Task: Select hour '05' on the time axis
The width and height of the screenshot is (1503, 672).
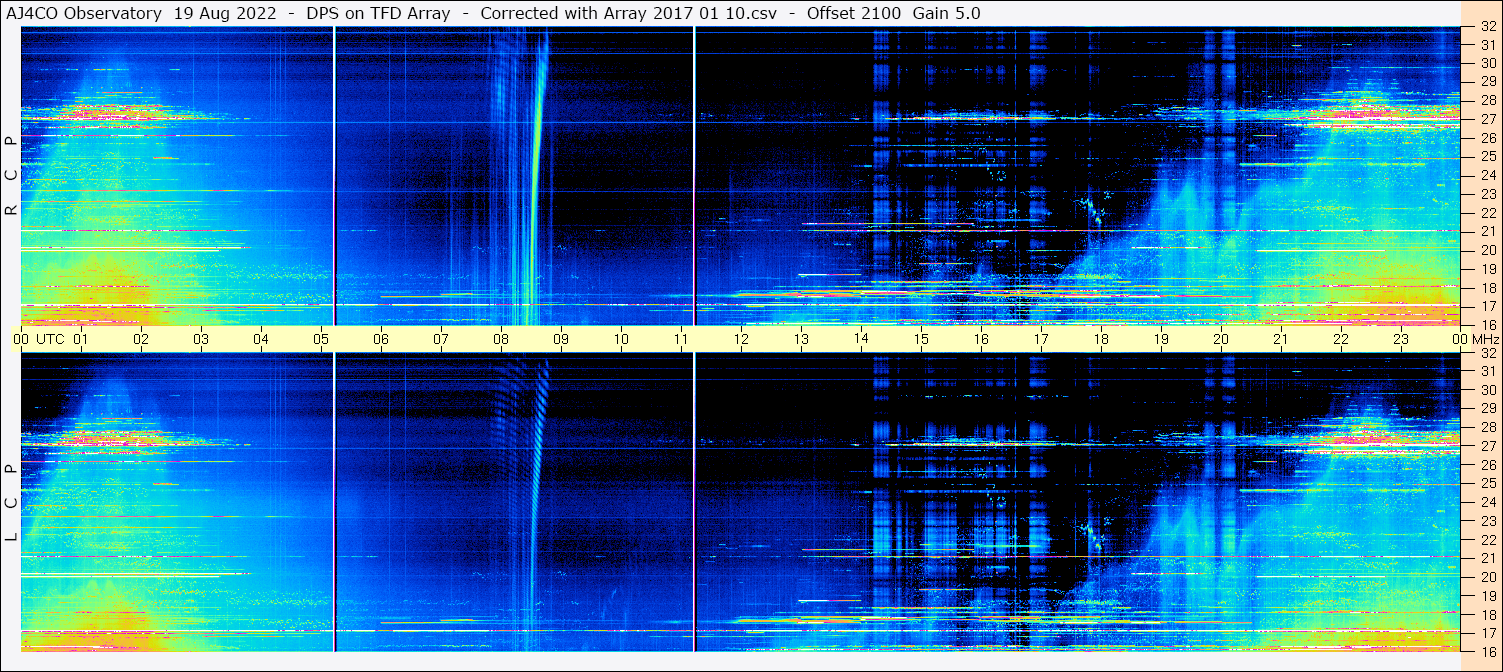Action: pyautogui.click(x=322, y=339)
